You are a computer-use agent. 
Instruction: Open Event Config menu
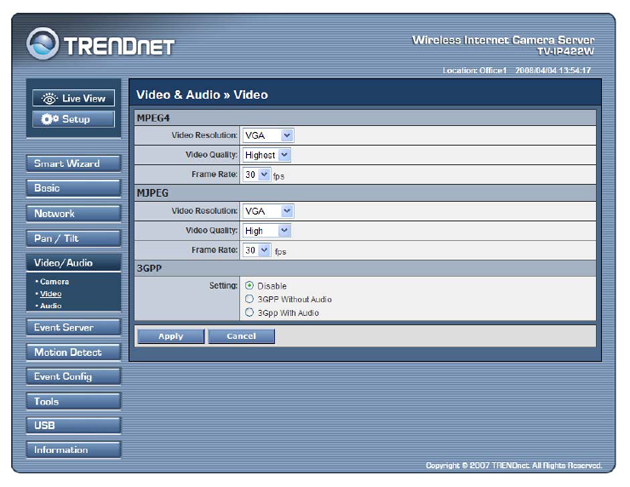pos(74,377)
